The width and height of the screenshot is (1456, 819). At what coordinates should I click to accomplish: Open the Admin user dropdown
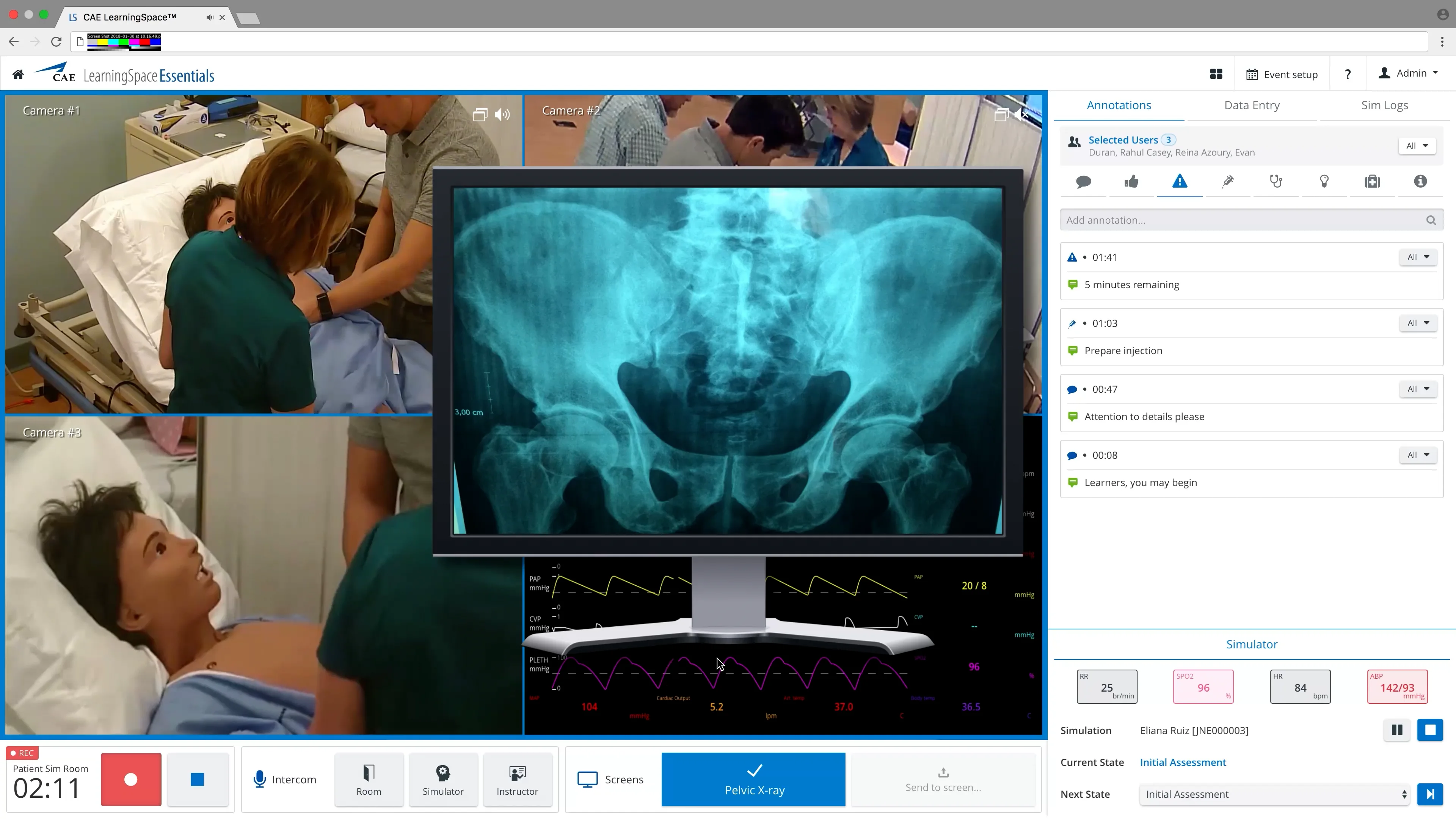click(1408, 73)
